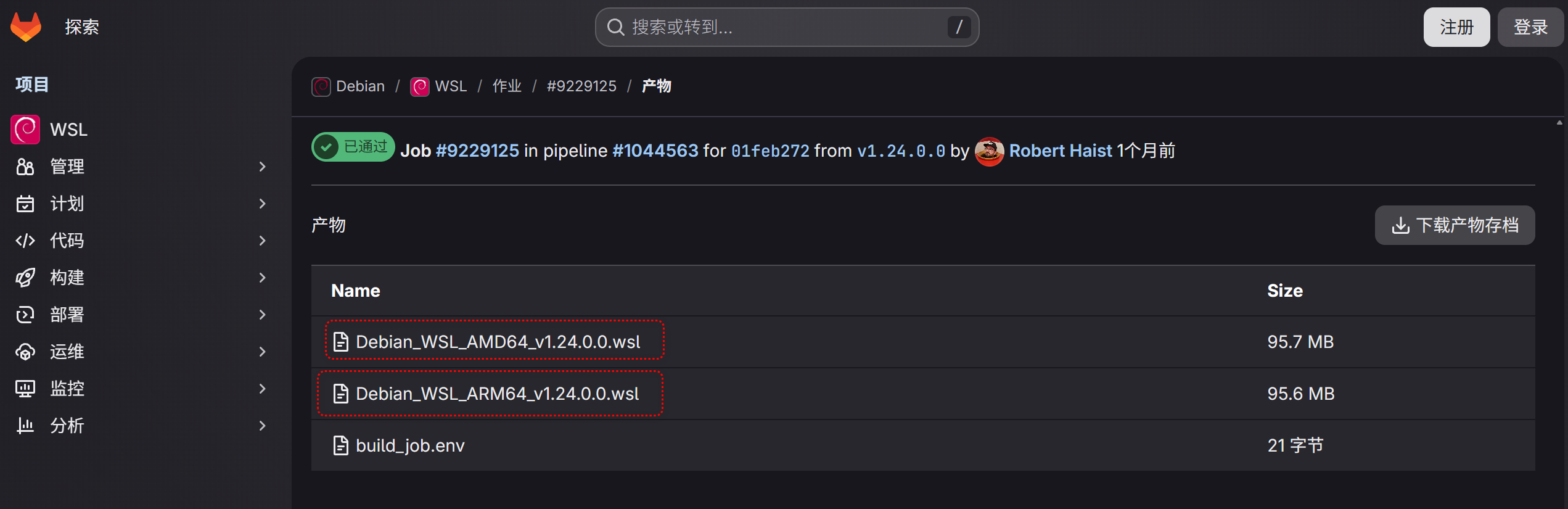Click the 监控 monitor icon in sidebar
The height and width of the screenshot is (509, 1568).
tap(25, 389)
